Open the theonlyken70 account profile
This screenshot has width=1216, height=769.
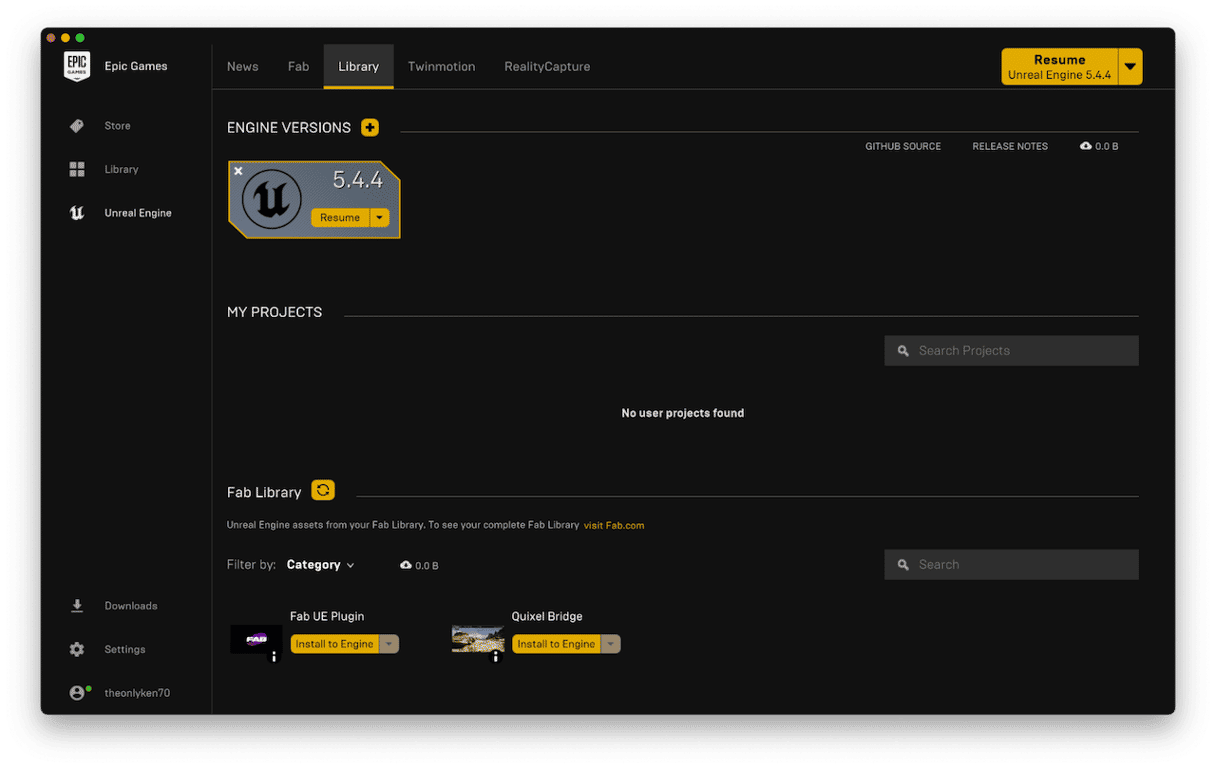[137, 693]
